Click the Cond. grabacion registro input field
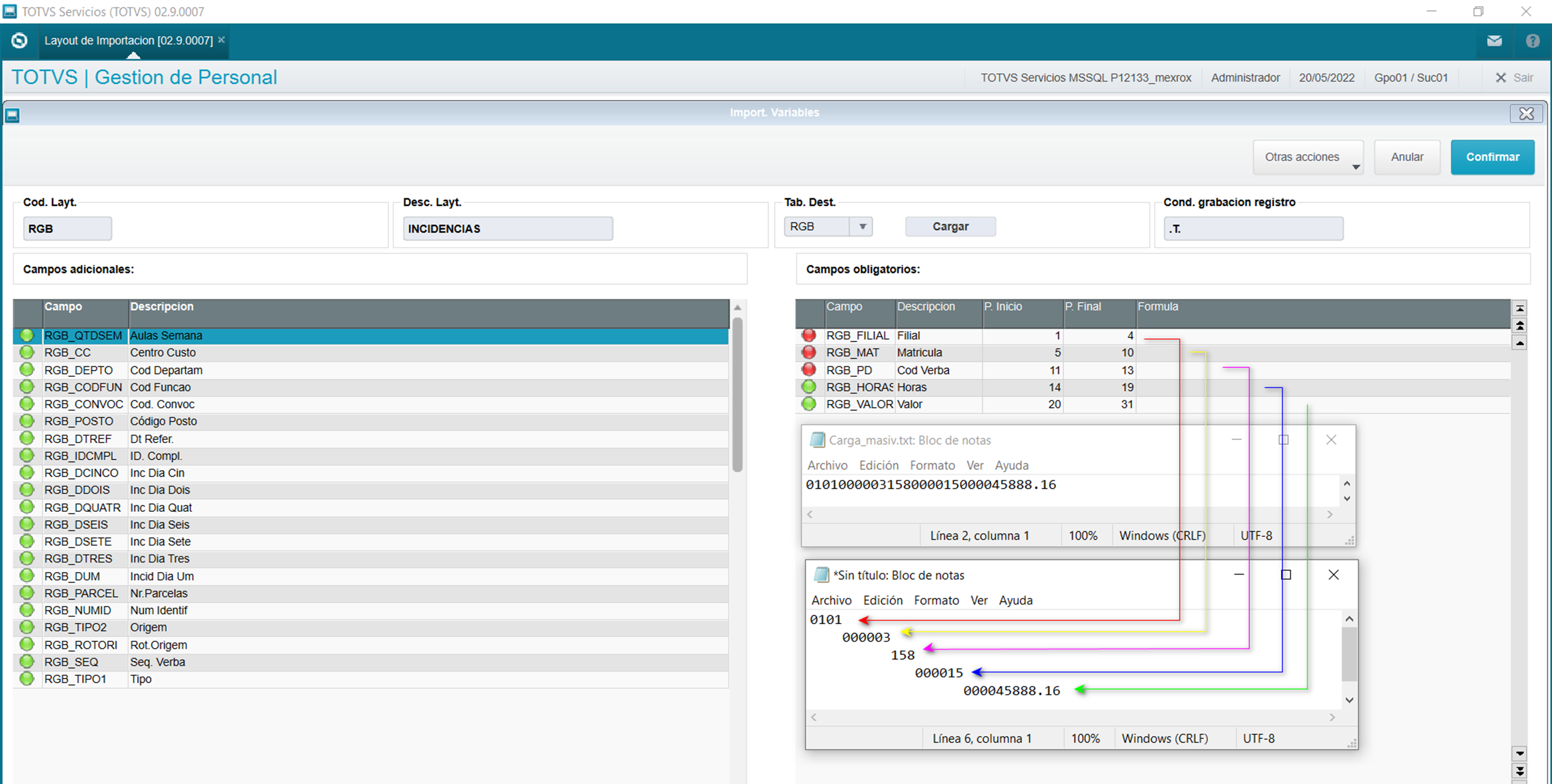The height and width of the screenshot is (784, 1552). click(1253, 229)
